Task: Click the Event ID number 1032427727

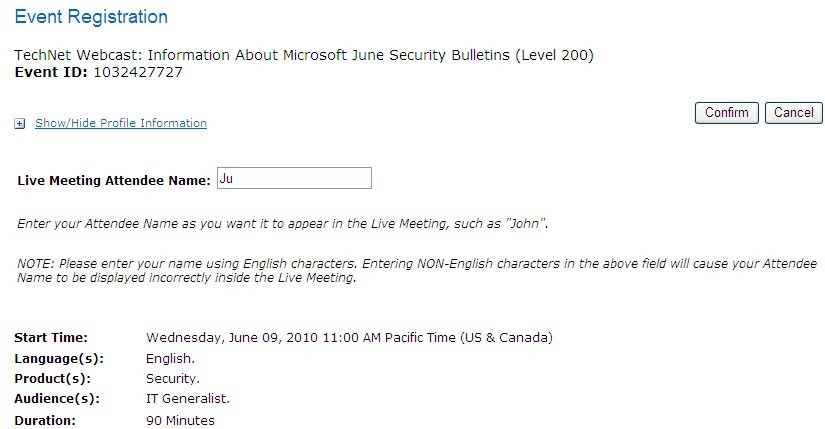Action: pos(138,72)
